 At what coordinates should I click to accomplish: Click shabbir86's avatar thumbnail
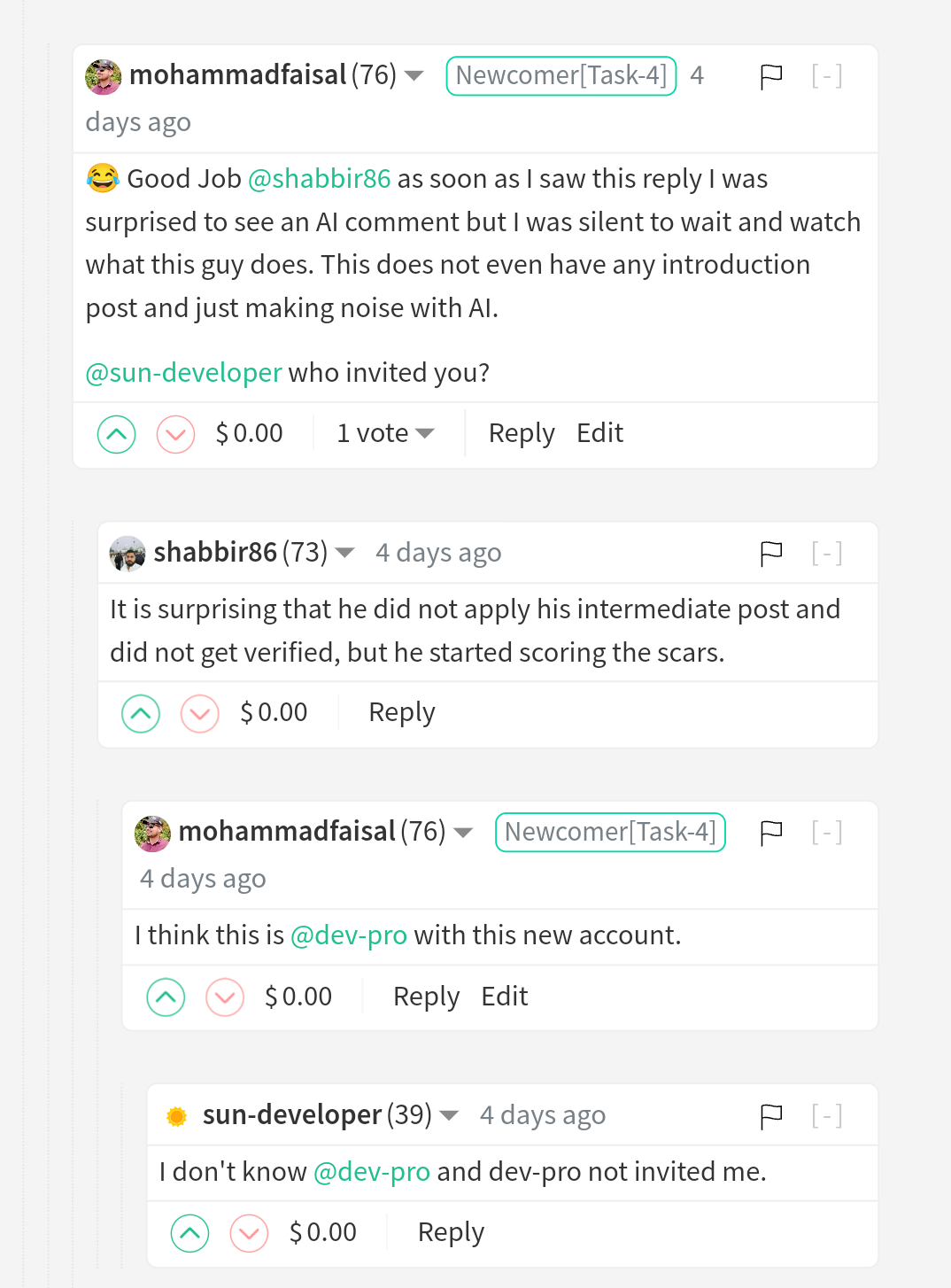[128, 554]
